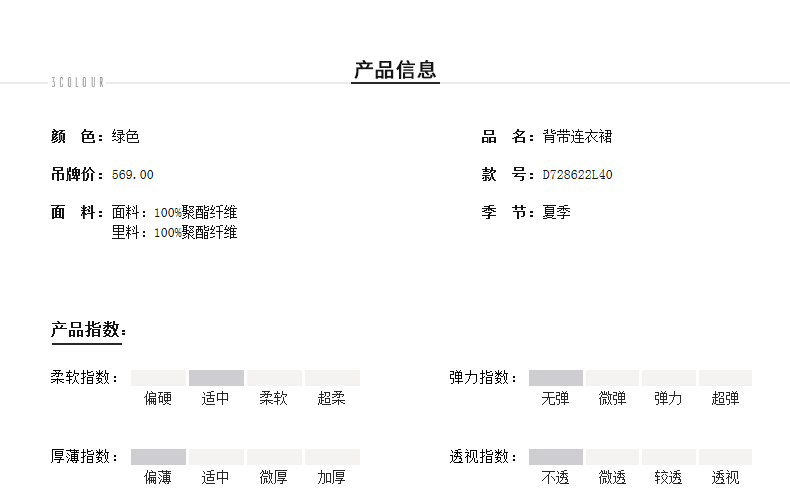Click the 超柔 label
This screenshot has height=491, width=790.
332,398
